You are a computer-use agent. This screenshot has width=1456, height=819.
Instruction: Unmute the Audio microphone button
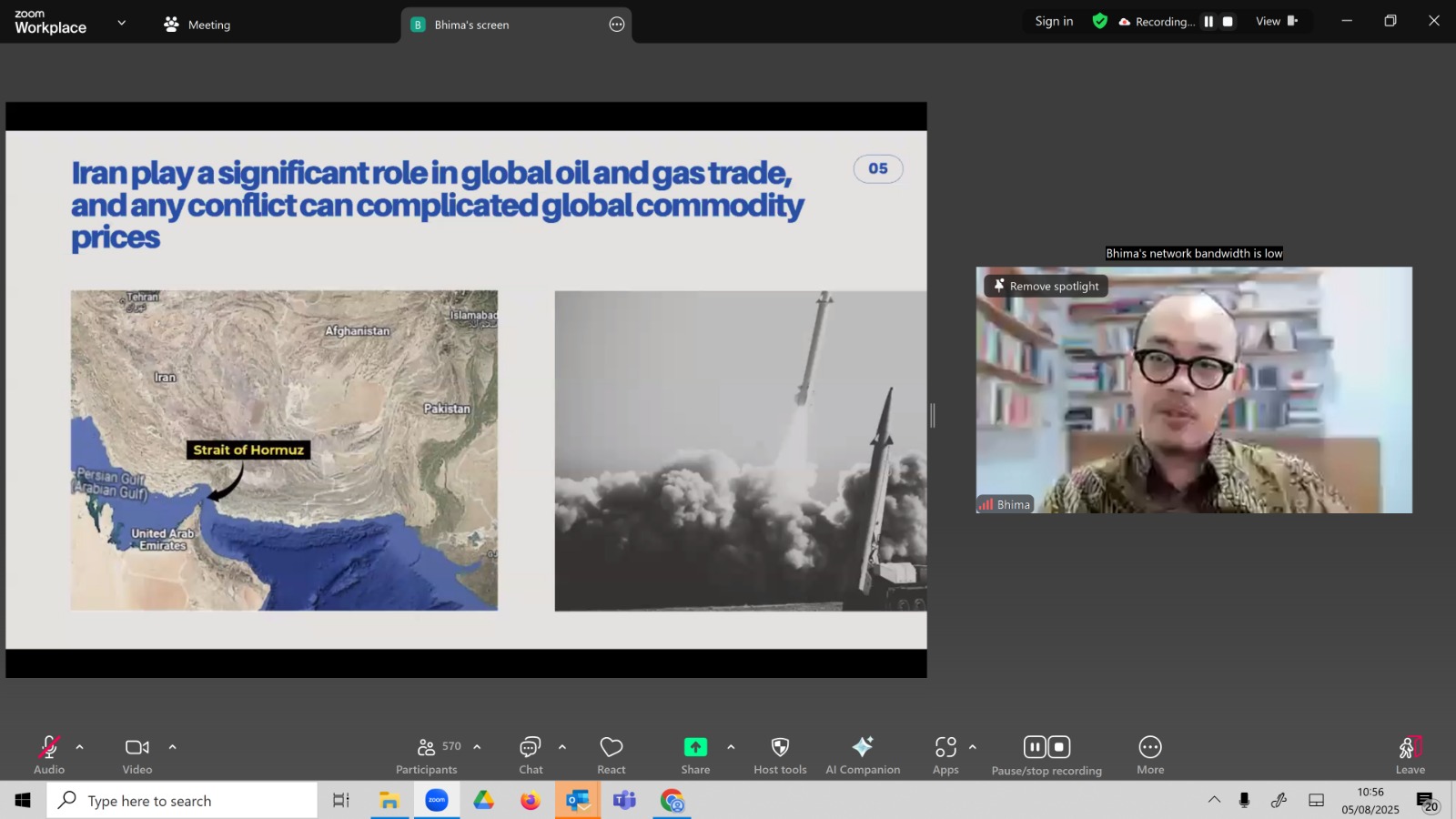pos(49,755)
